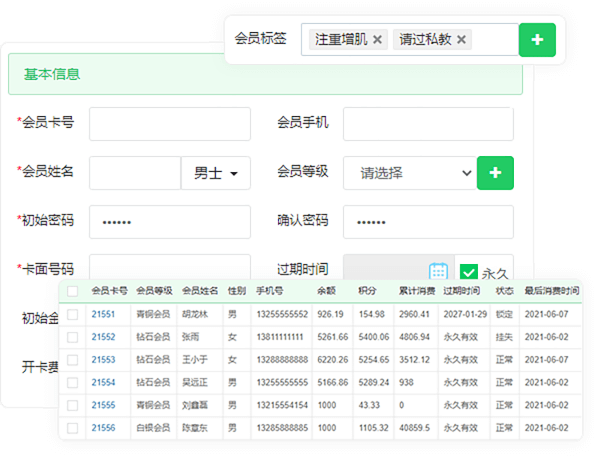
Task: Click the 会员姓名 input field
Action: coord(135,173)
